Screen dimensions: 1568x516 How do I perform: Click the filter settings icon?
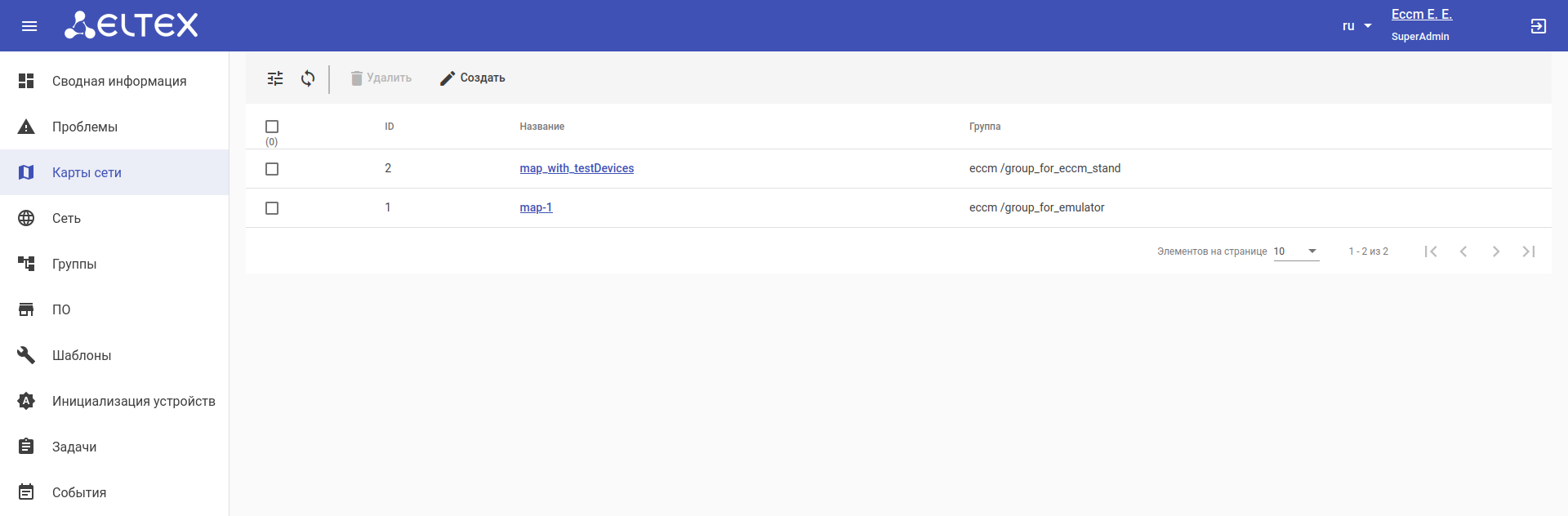click(x=275, y=78)
